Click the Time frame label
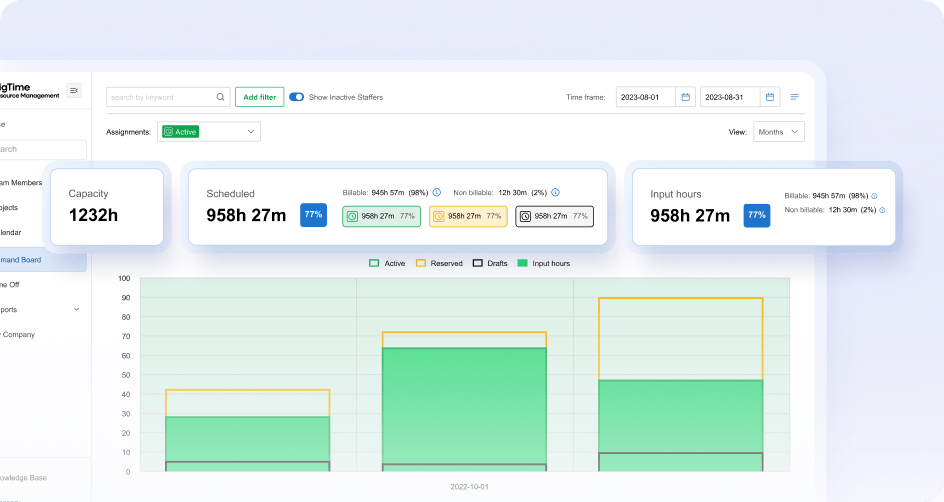Viewport: 944px width, 502px height. tap(586, 97)
